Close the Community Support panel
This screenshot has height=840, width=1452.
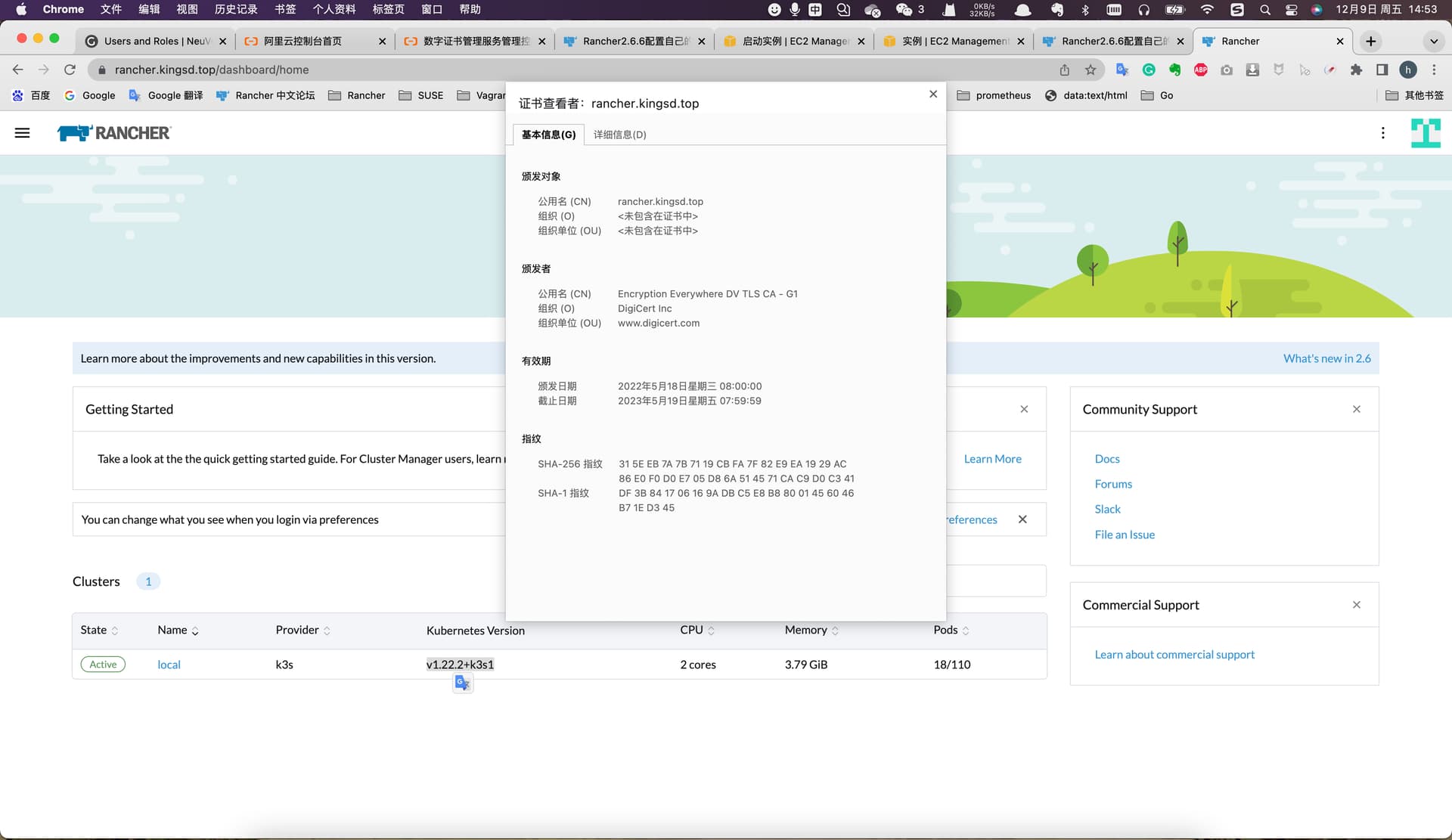(1357, 409)
